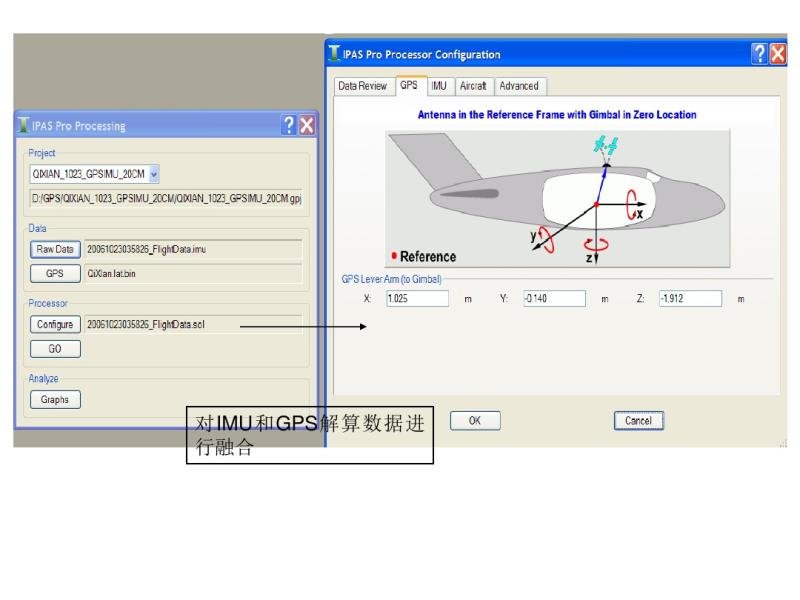
Task: Click the Y lever arm field showing -0.140
Action: pos(554,298)
